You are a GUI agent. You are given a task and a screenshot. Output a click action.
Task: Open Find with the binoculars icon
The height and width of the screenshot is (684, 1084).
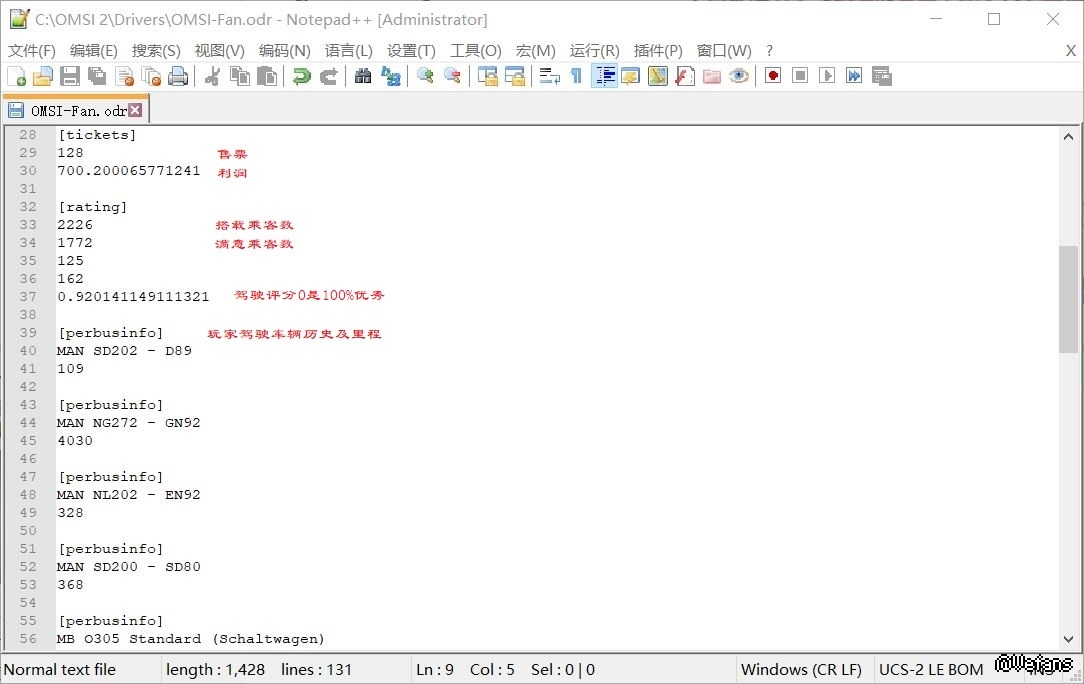click(x=363, y=76)
